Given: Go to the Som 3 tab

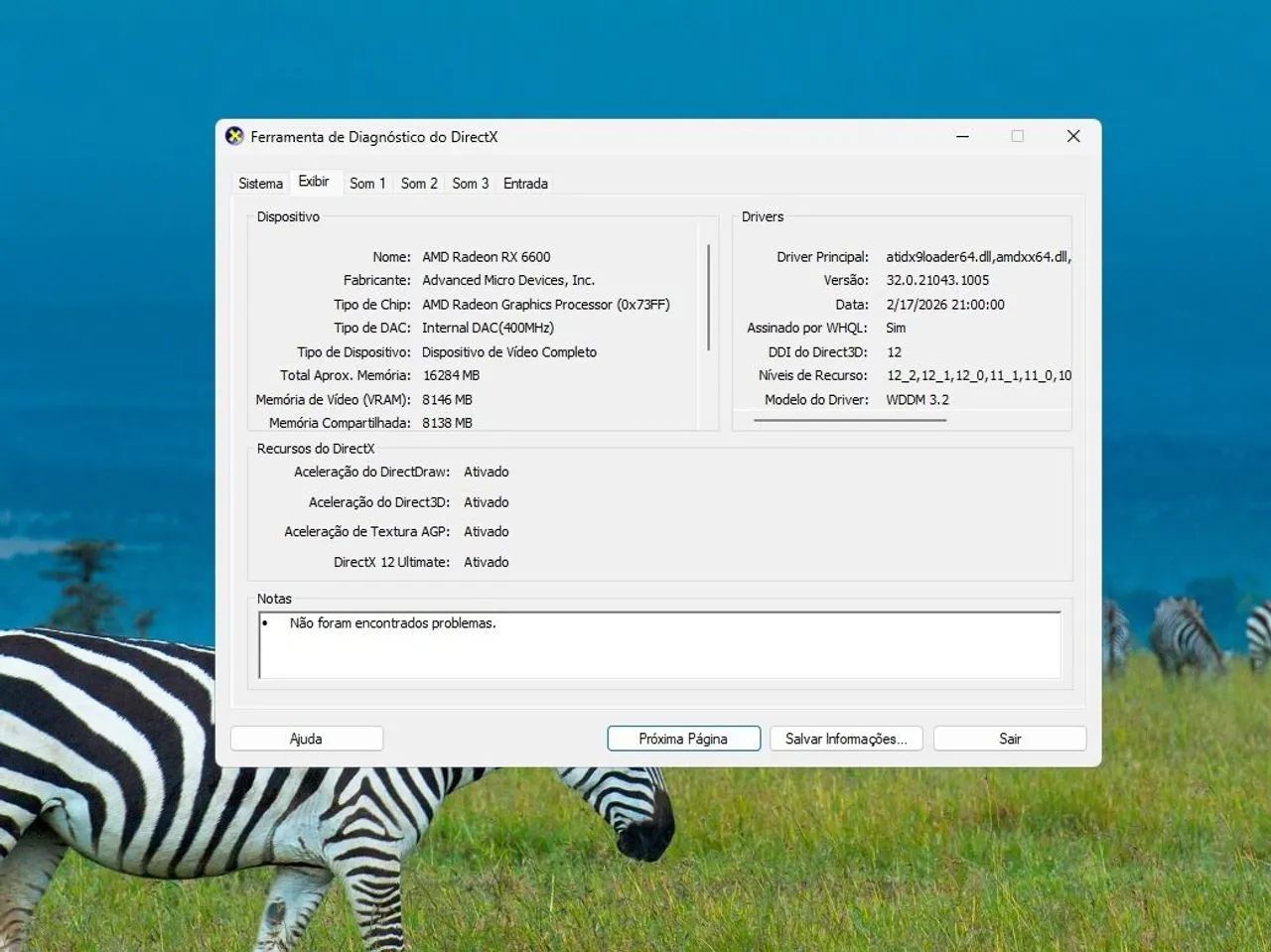Looking at the screenshot, I should pos(471,184).
